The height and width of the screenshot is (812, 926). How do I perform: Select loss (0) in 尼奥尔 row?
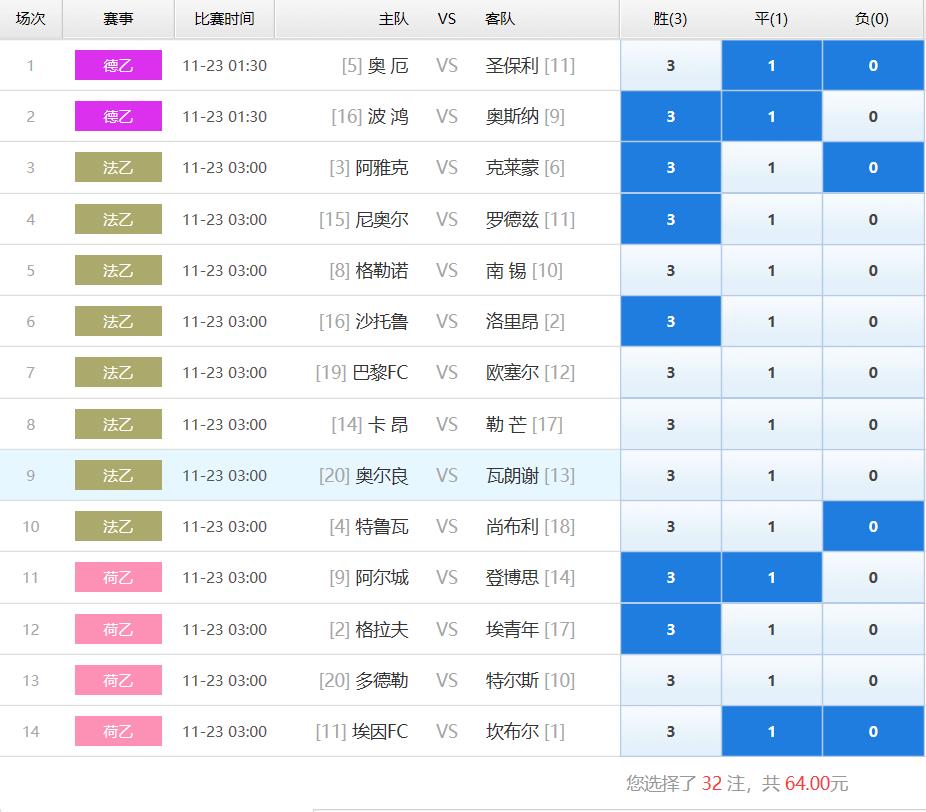pos(873,220)
